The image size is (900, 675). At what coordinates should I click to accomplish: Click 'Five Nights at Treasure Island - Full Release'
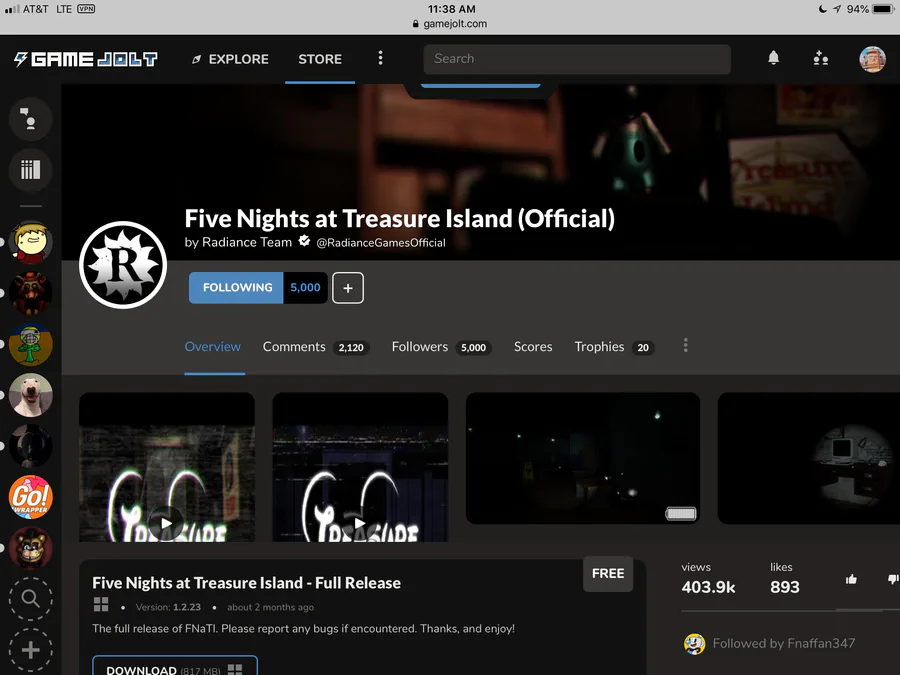[x=246, y=583]
